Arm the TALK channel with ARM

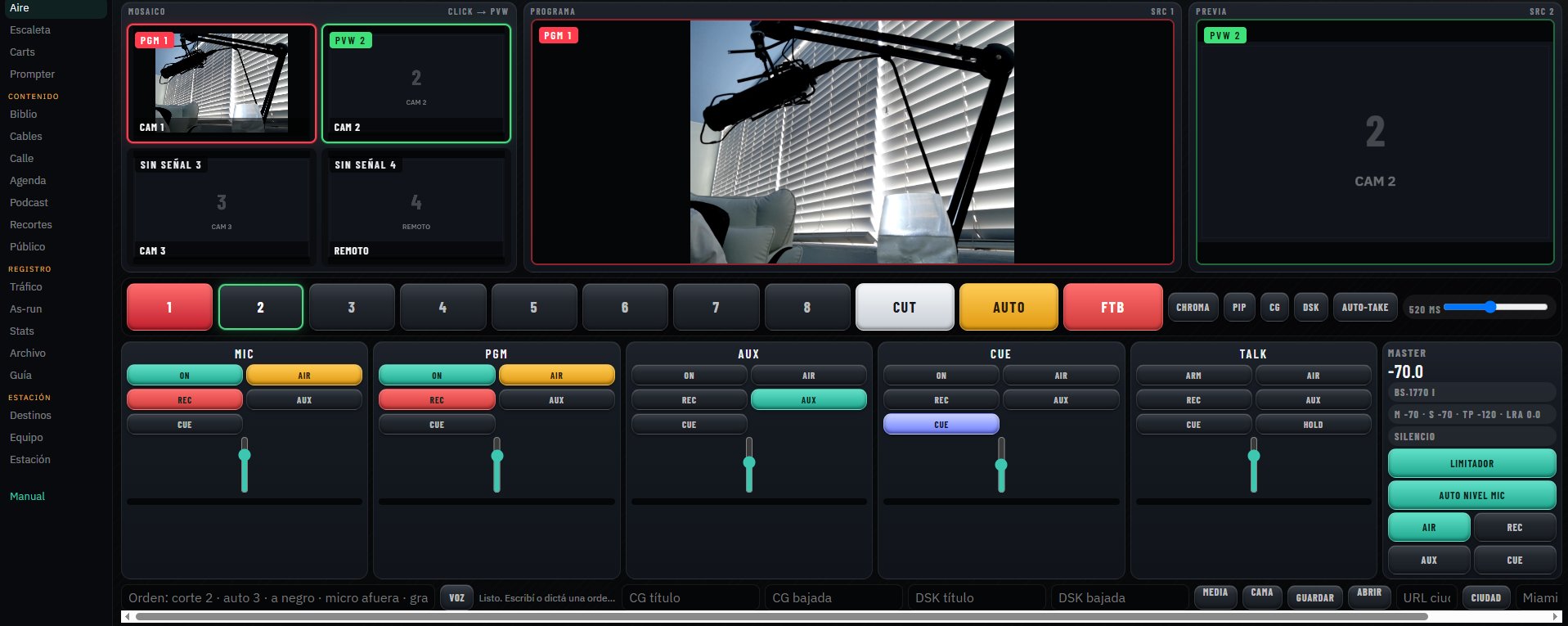[1193, 375]
